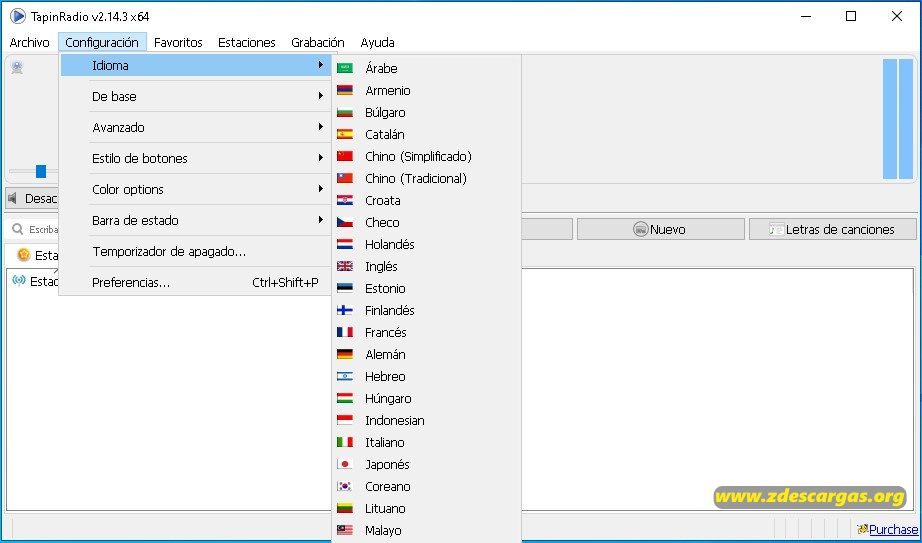922x543 pixels.
Task: Click the Catalán flag icon
Action: (345, 134)
